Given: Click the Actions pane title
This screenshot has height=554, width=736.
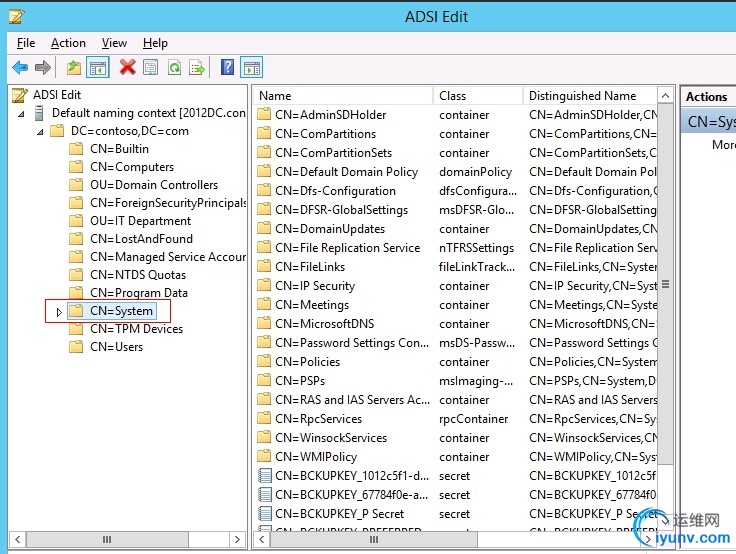Looking at the screenshot, I should [706, 97].
